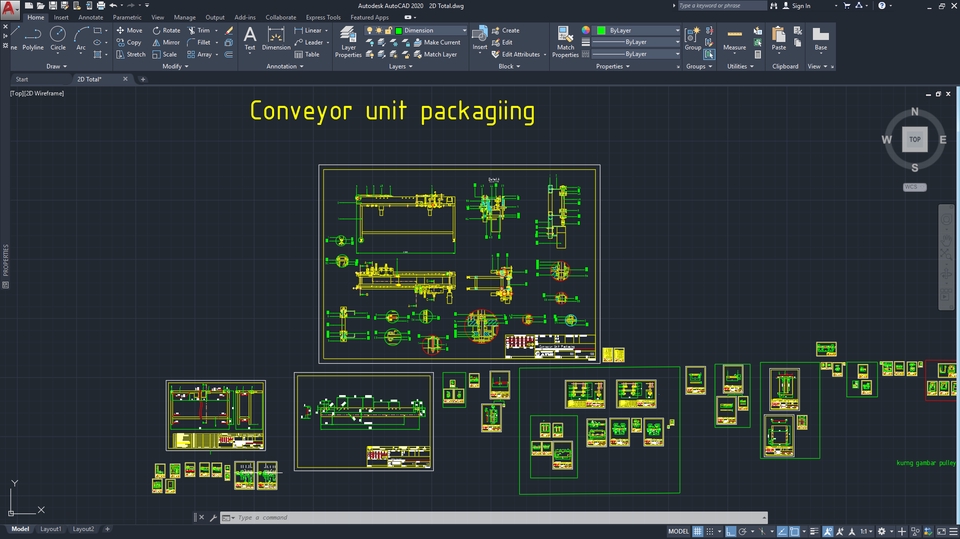The image size is (960, 539).
Task: Select the Polyline draw tool
Action: pos(32,39)
